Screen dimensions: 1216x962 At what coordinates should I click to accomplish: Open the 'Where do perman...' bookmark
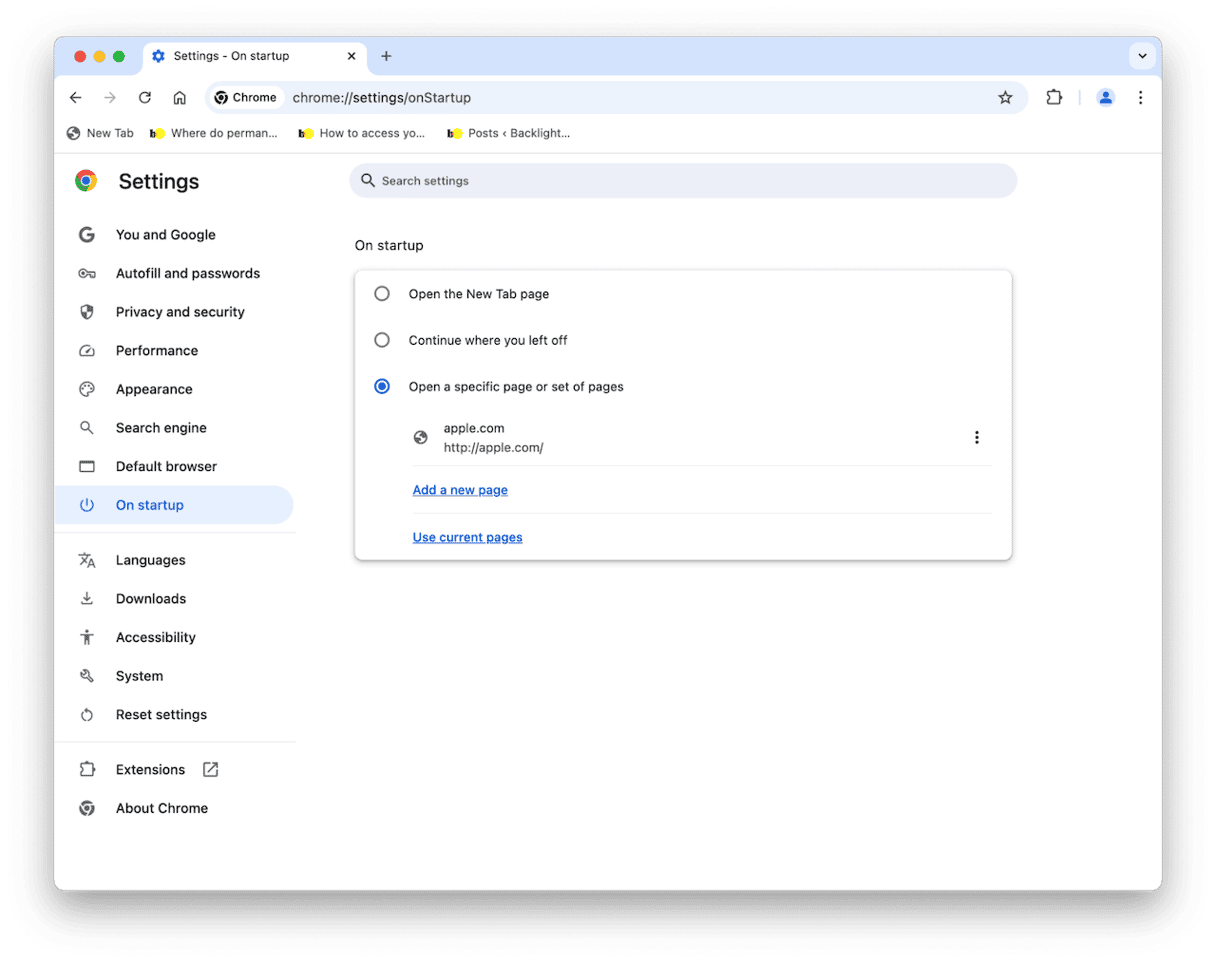[214, 133]
